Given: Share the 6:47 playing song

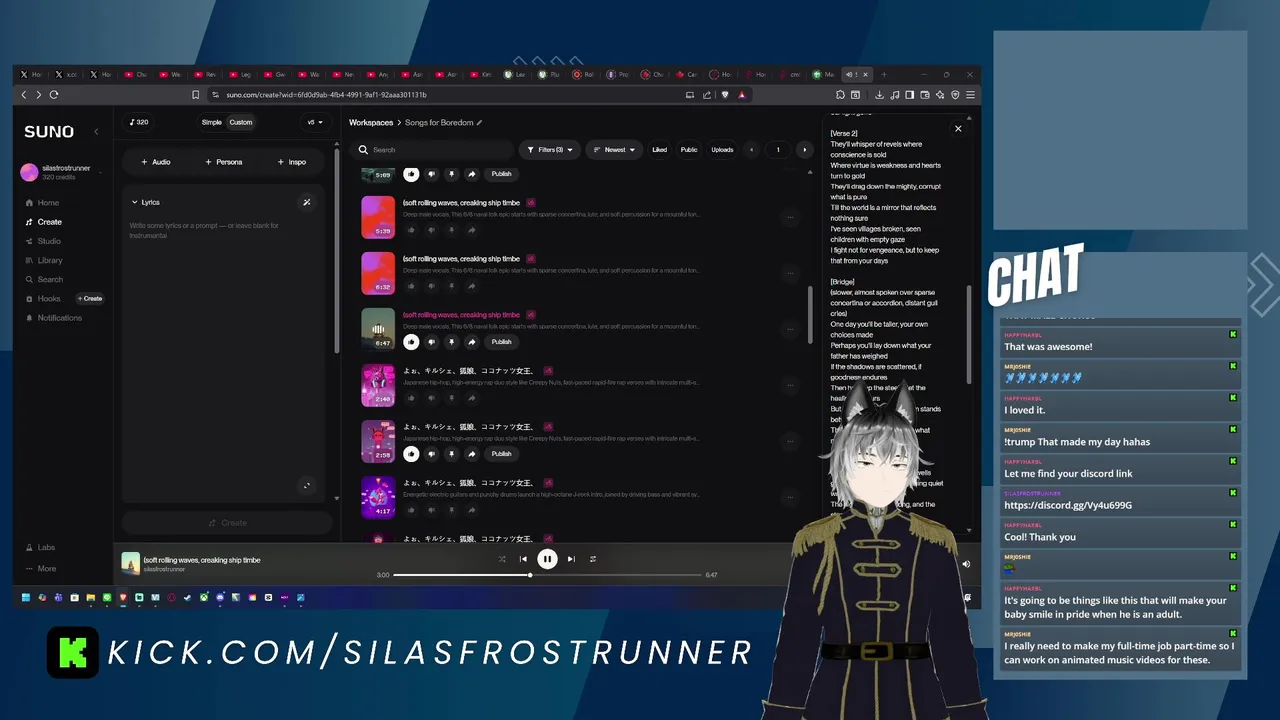Looking at the screenshot, I should 471,342.
